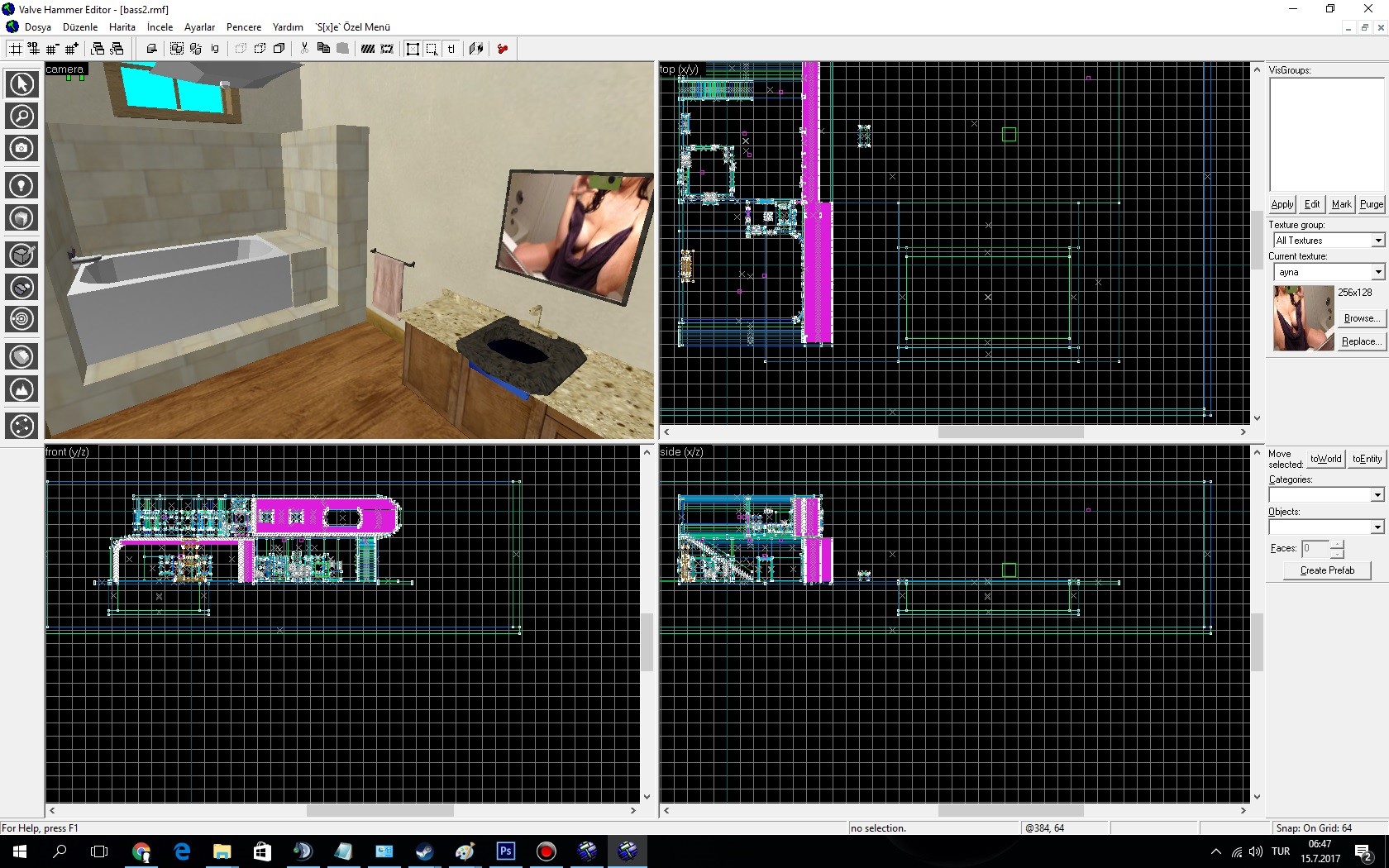Select the Camera tool
The image size is (1389, 868).
coord(21,148)
